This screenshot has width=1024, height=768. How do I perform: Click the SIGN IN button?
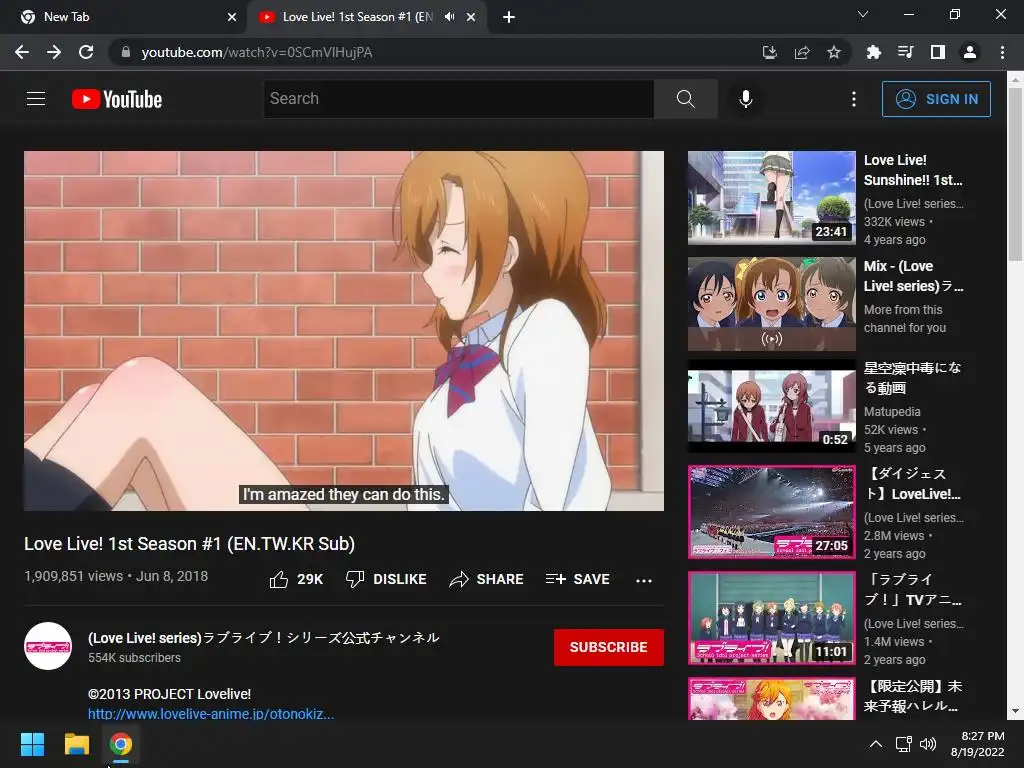(x=936, y=99)
